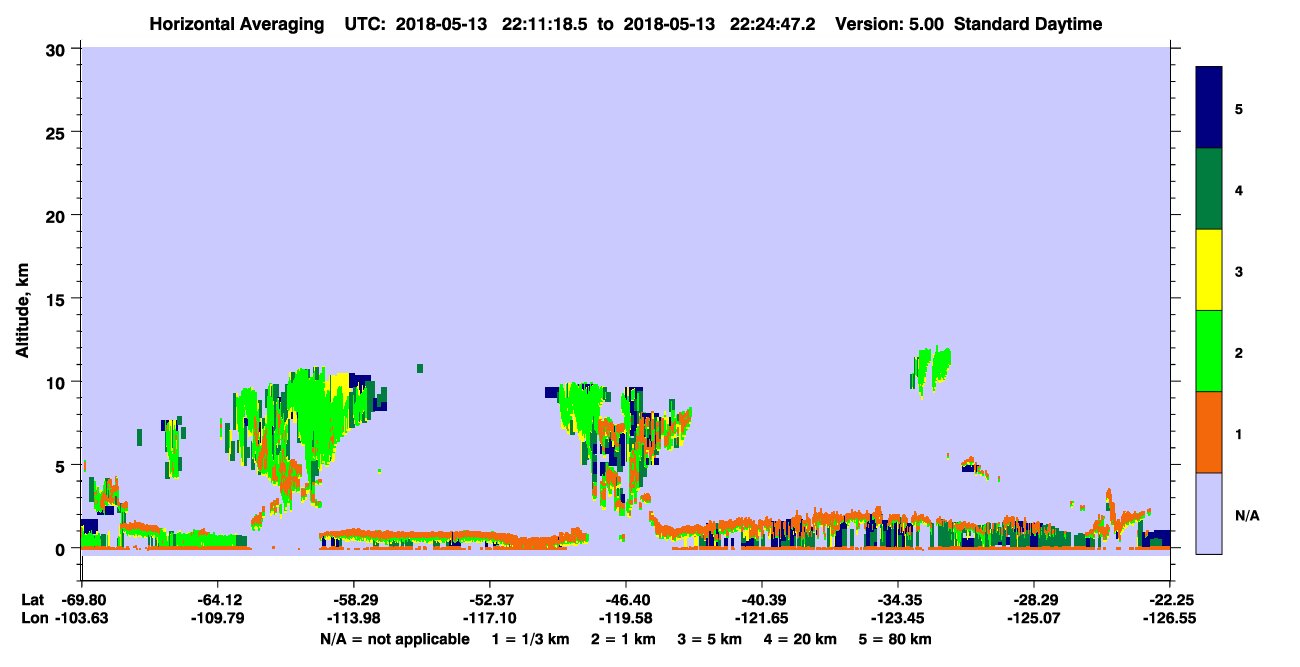The height and width of the screenshot is (667, 1300).
Task: Click legend text '1 = 1/3 km'
Action: click(530, 639)
